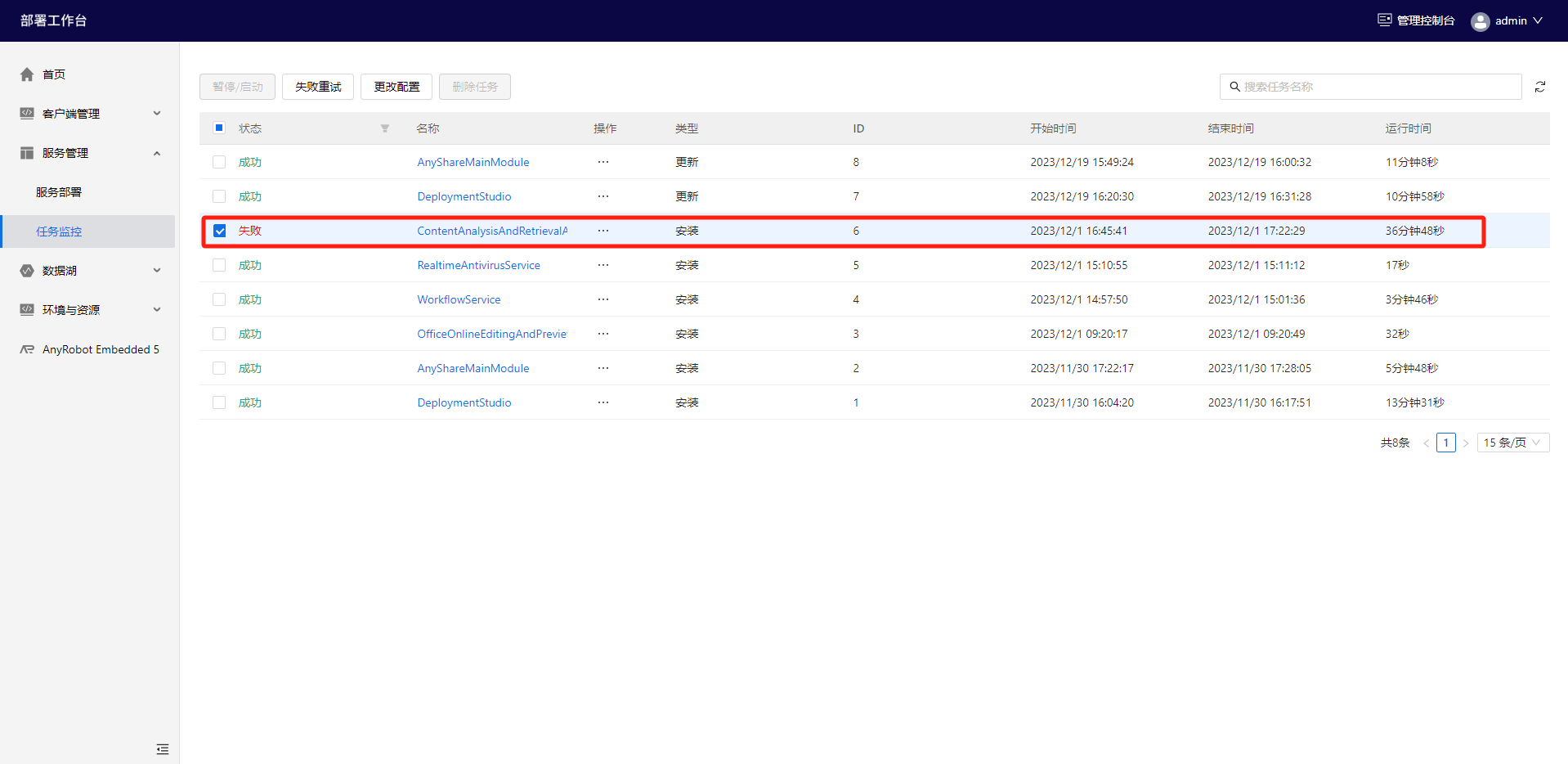Open actions menu for task ID 7
The image size is (1568, 764).
(x=603, y=196)
